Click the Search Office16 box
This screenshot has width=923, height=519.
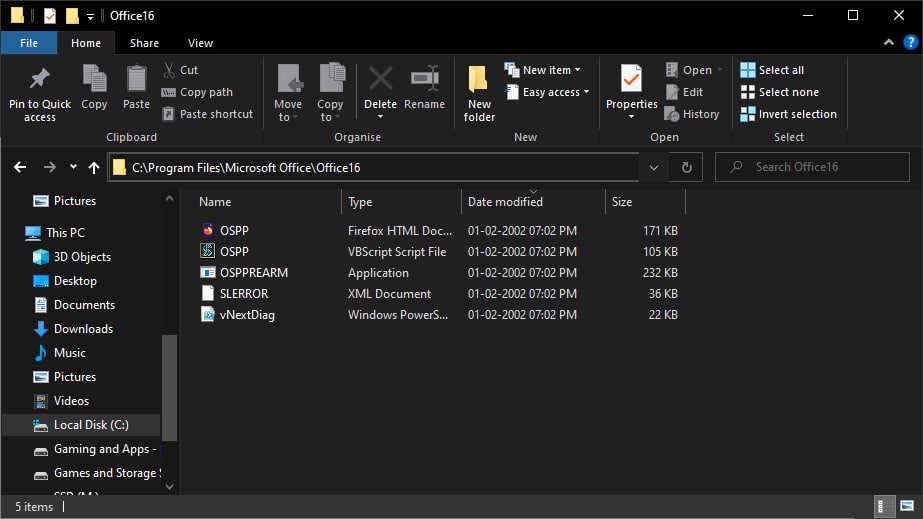812,167
